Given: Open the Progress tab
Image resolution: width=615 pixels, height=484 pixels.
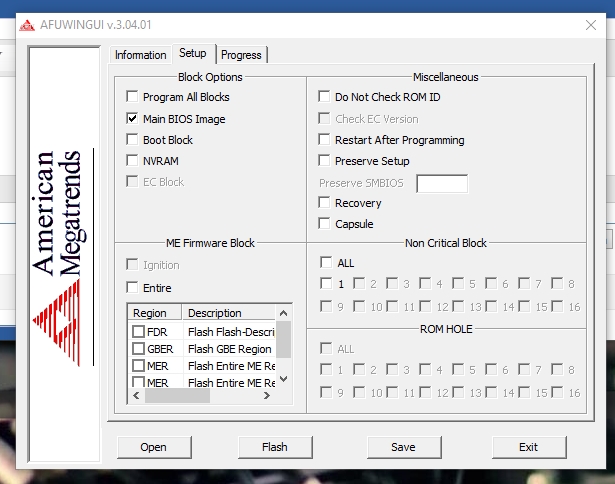Looking at the screenshot, I should (241, 55).
